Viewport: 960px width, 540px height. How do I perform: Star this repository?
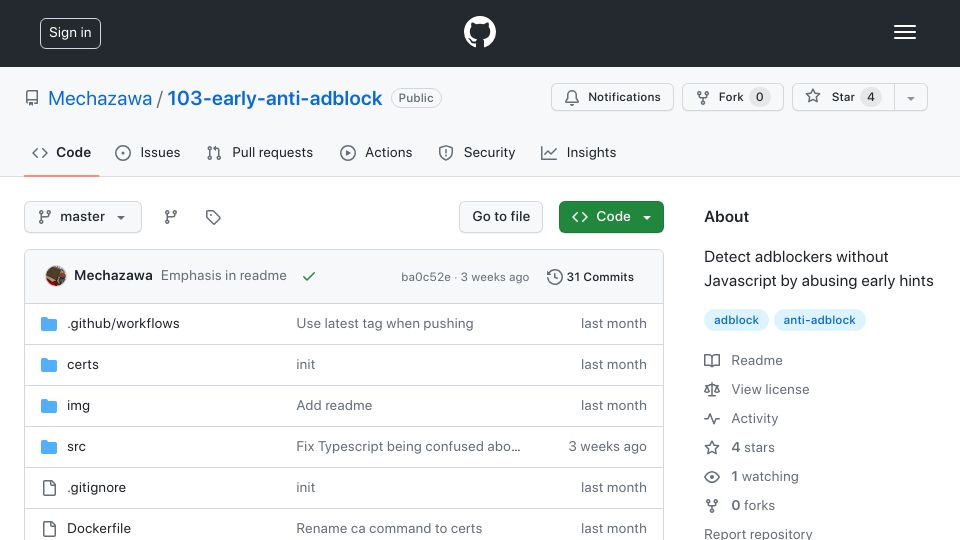point(843,97)
